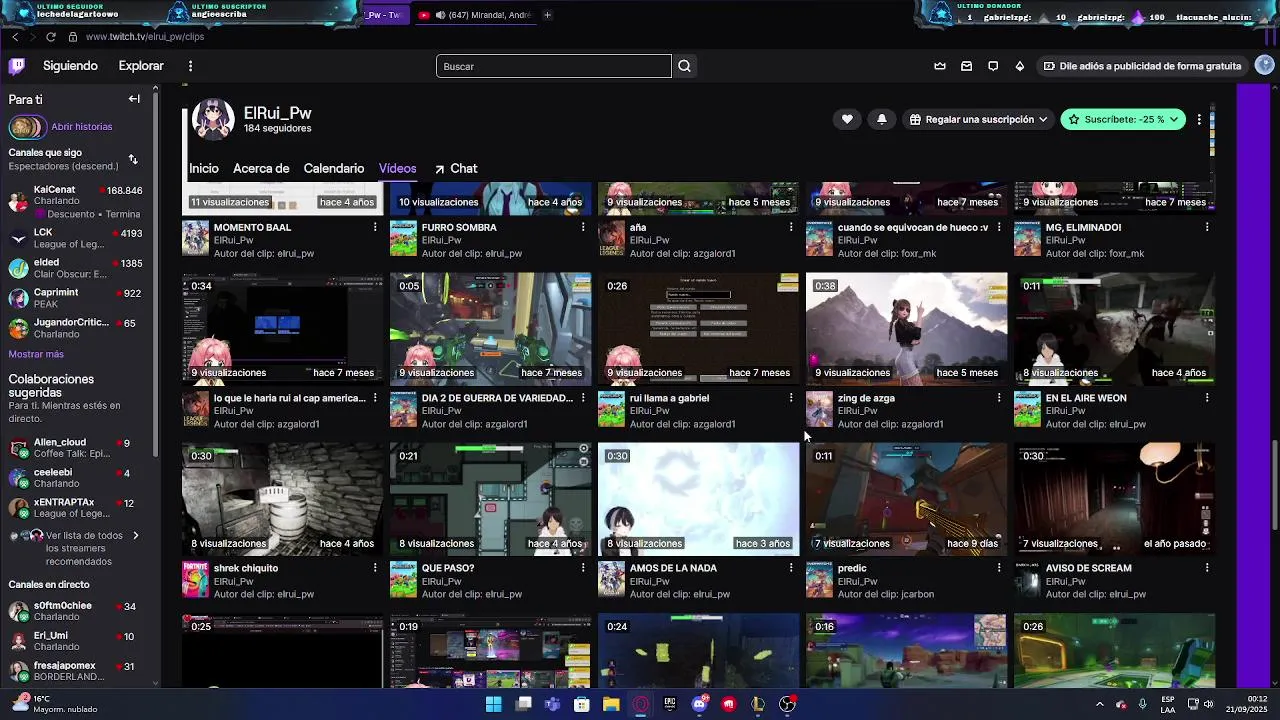Viewport: 1280px width, 720px height.
Task: Click the Buscar search field
Action: pos(554,66)
